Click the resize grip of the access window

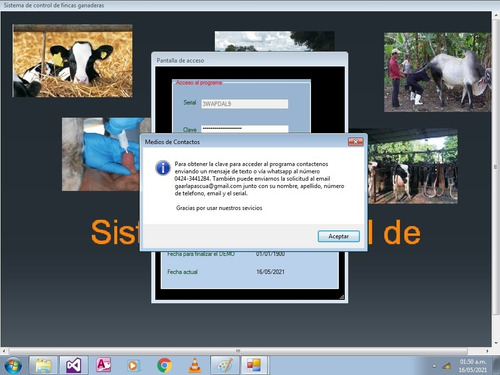tap(342, 297)
